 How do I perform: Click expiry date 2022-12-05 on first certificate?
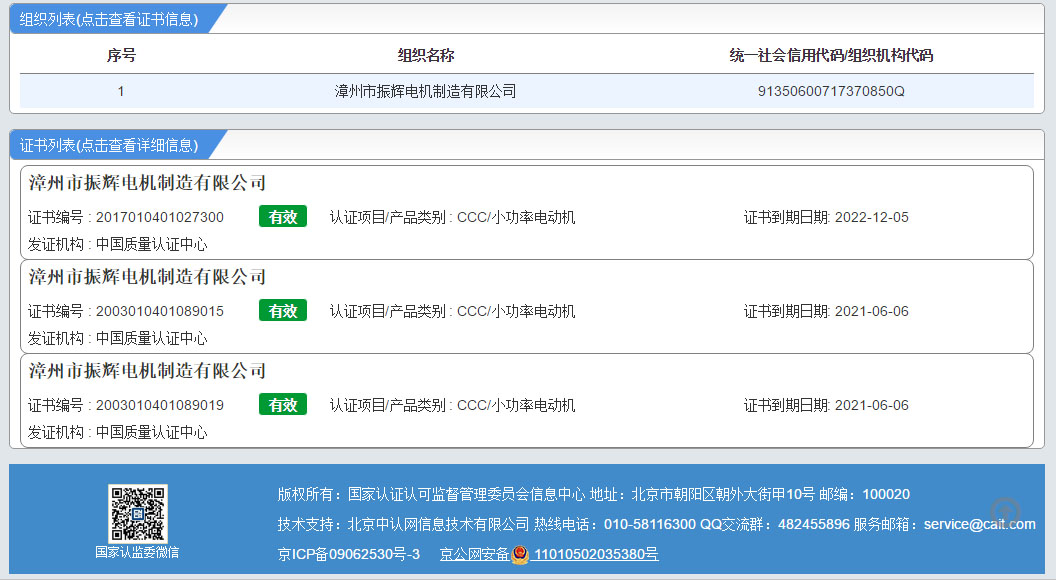coord(871,217)
